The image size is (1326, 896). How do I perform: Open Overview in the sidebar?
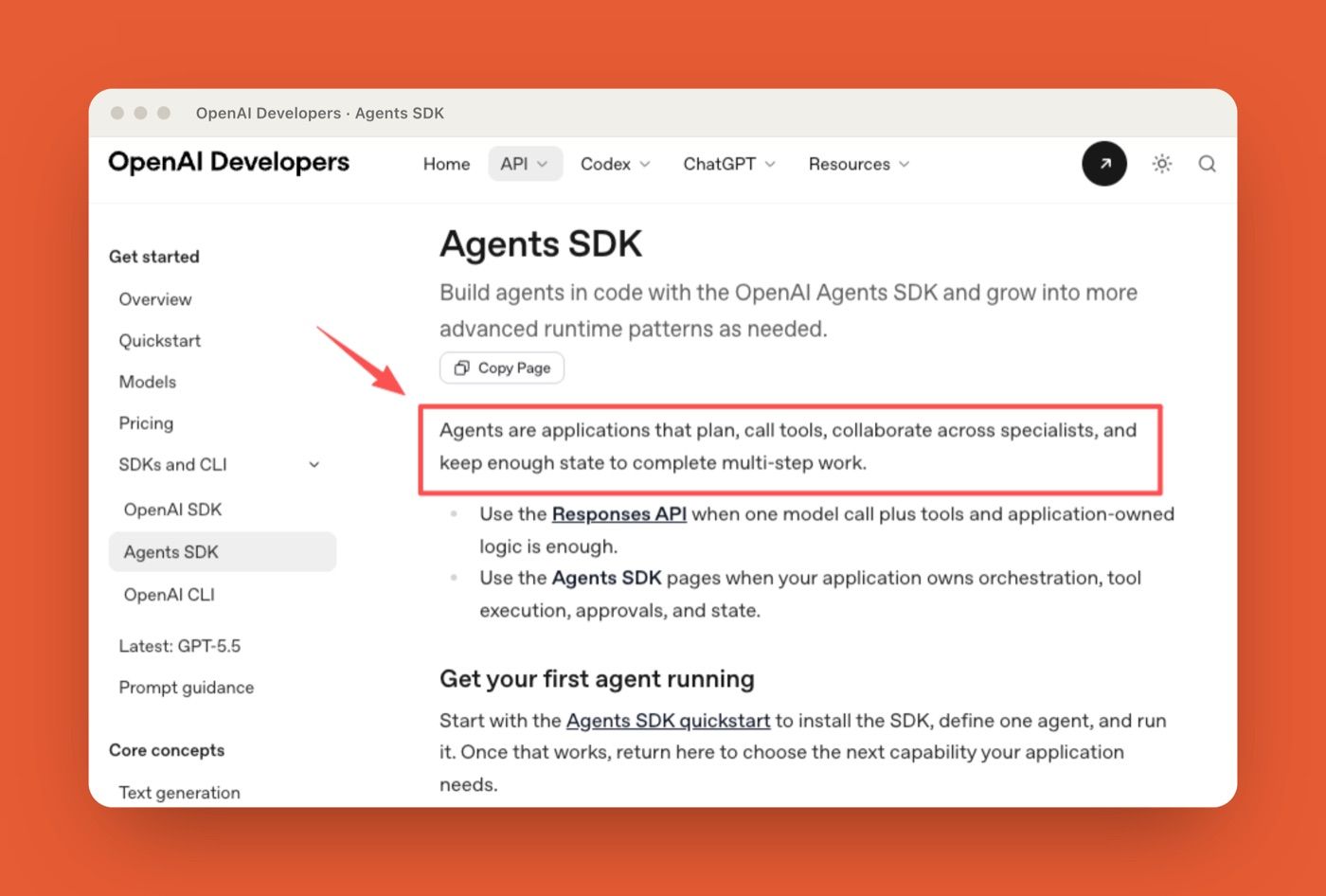point(155,299)
